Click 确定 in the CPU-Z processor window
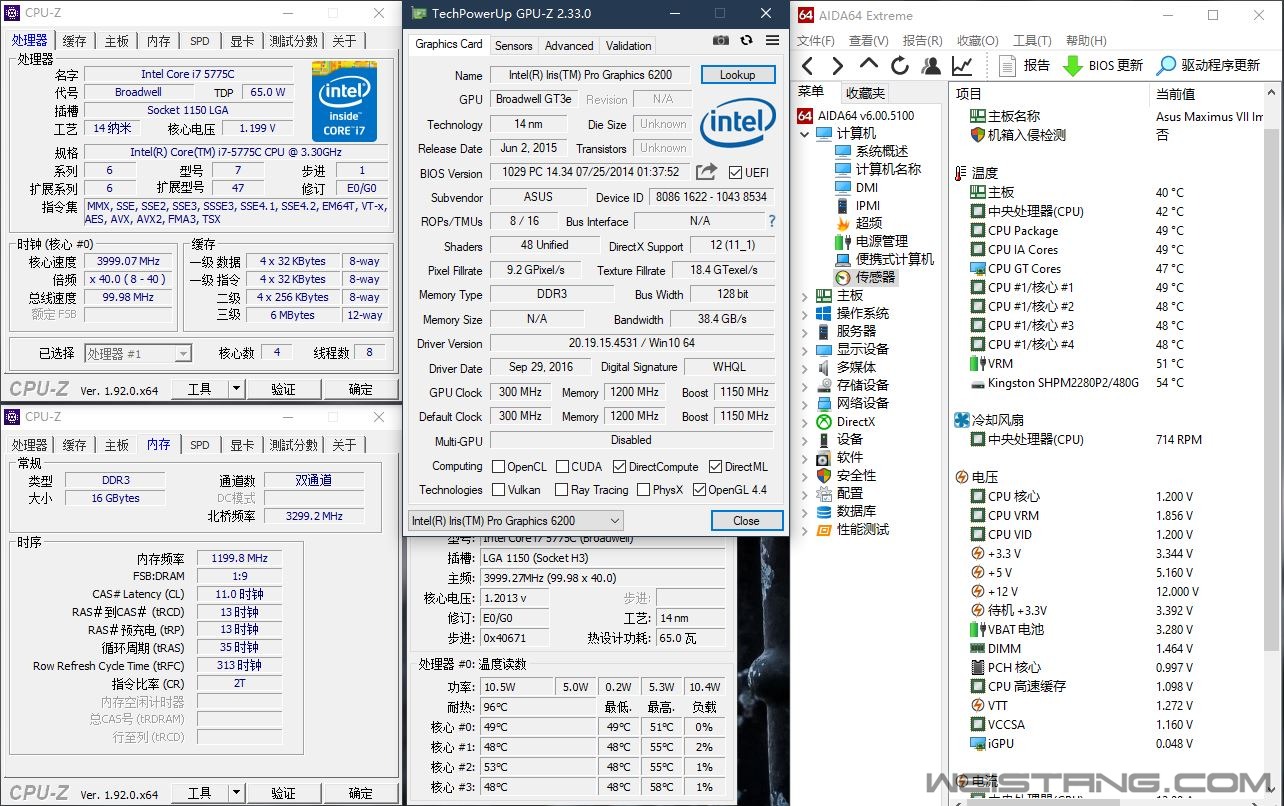Screen dimensions: 1284x806 pyautogui.click(x=360, y=389)
